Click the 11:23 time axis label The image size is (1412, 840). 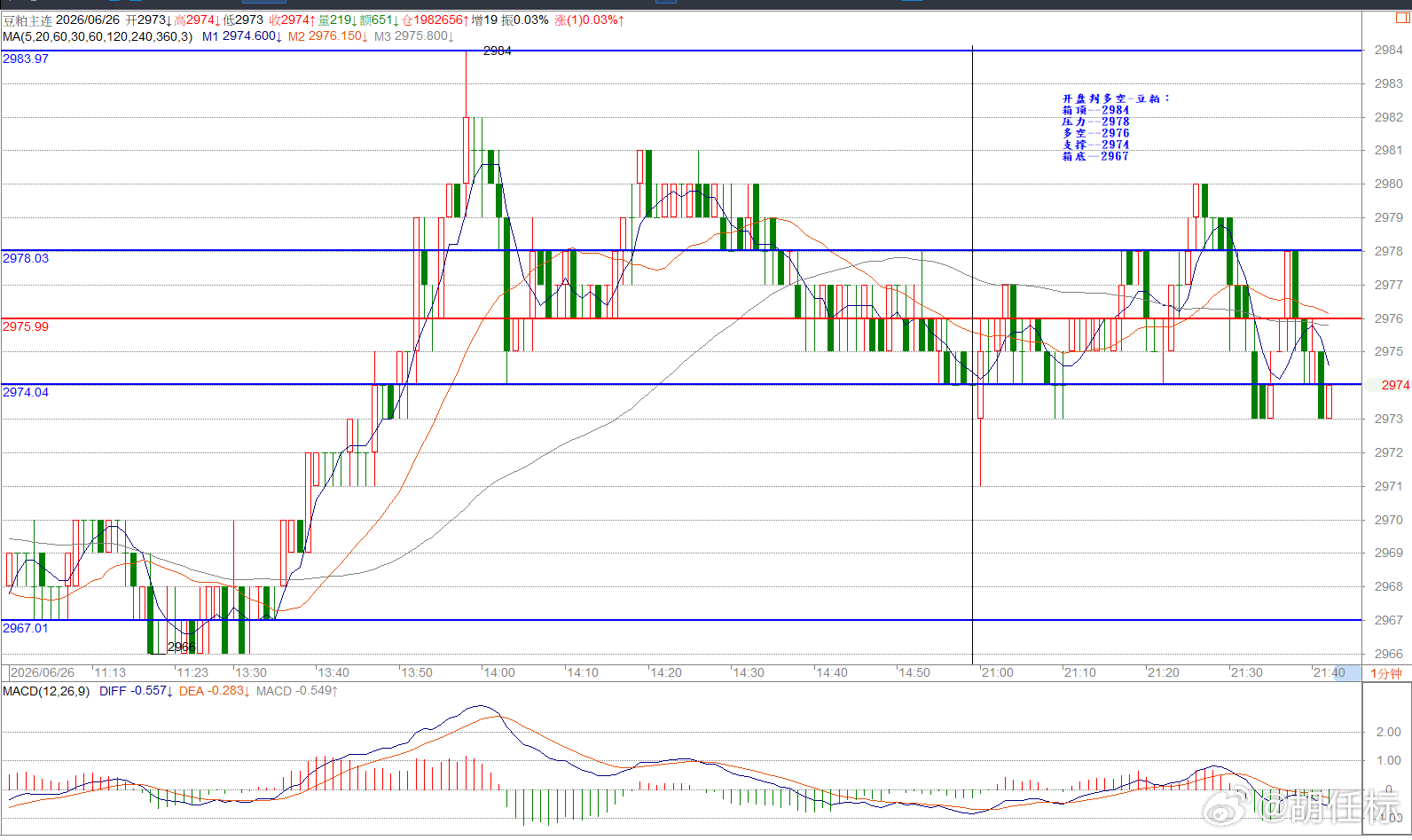click(192, 672)
